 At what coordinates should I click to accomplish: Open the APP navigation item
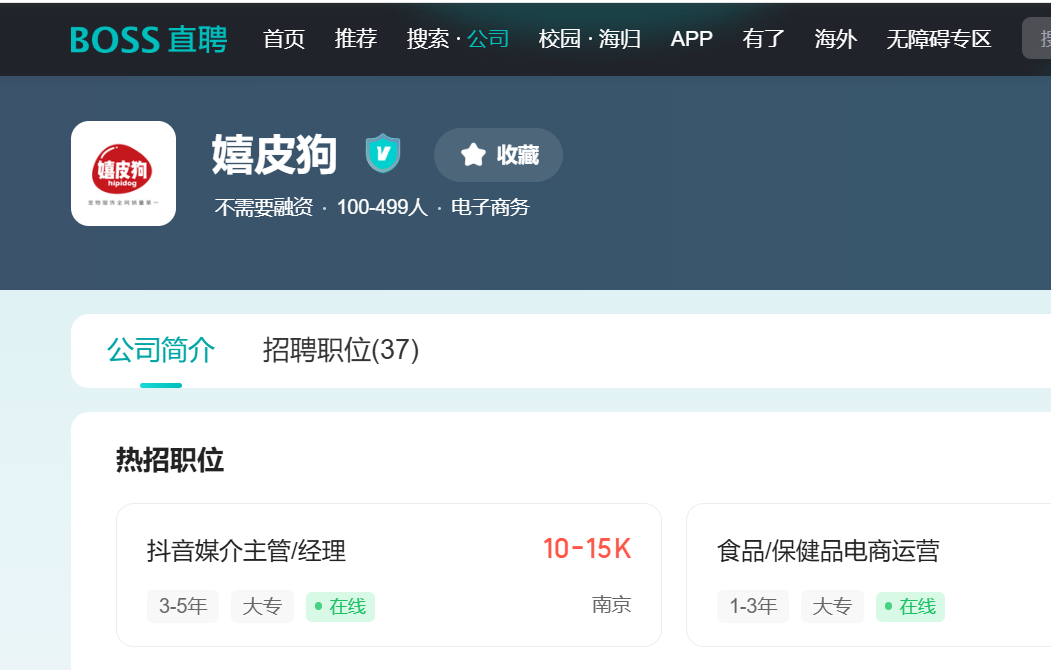[x=692, y=39]
